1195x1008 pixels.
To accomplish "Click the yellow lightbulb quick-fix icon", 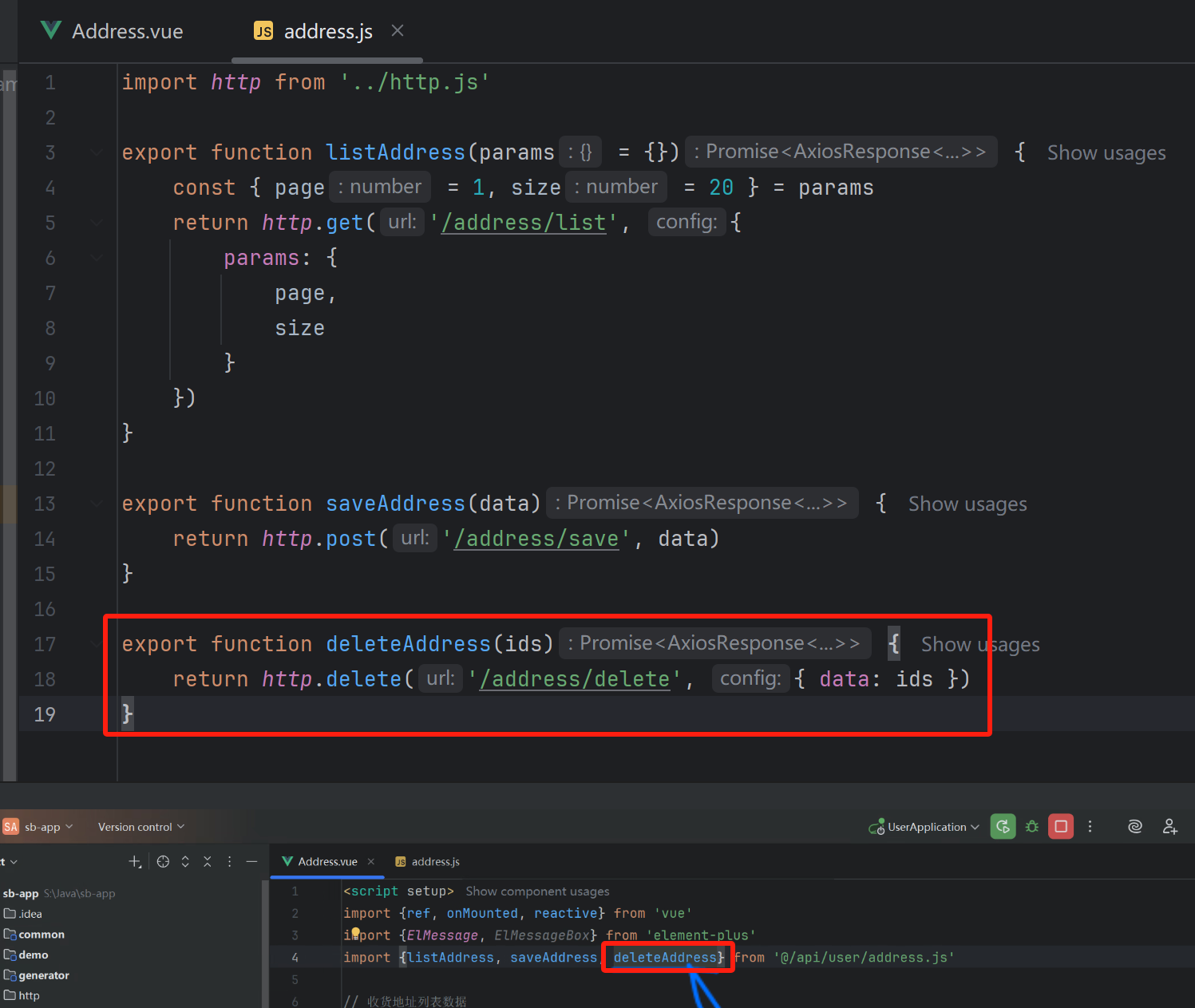I will pos(355,933).
